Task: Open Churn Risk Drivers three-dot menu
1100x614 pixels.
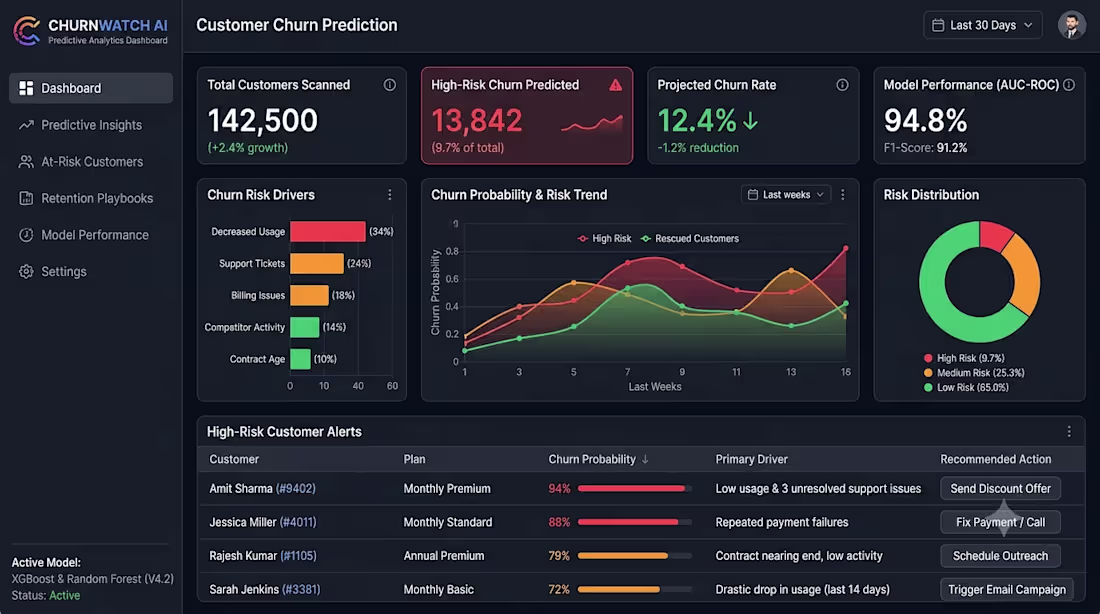Action: tap(389, 195)
